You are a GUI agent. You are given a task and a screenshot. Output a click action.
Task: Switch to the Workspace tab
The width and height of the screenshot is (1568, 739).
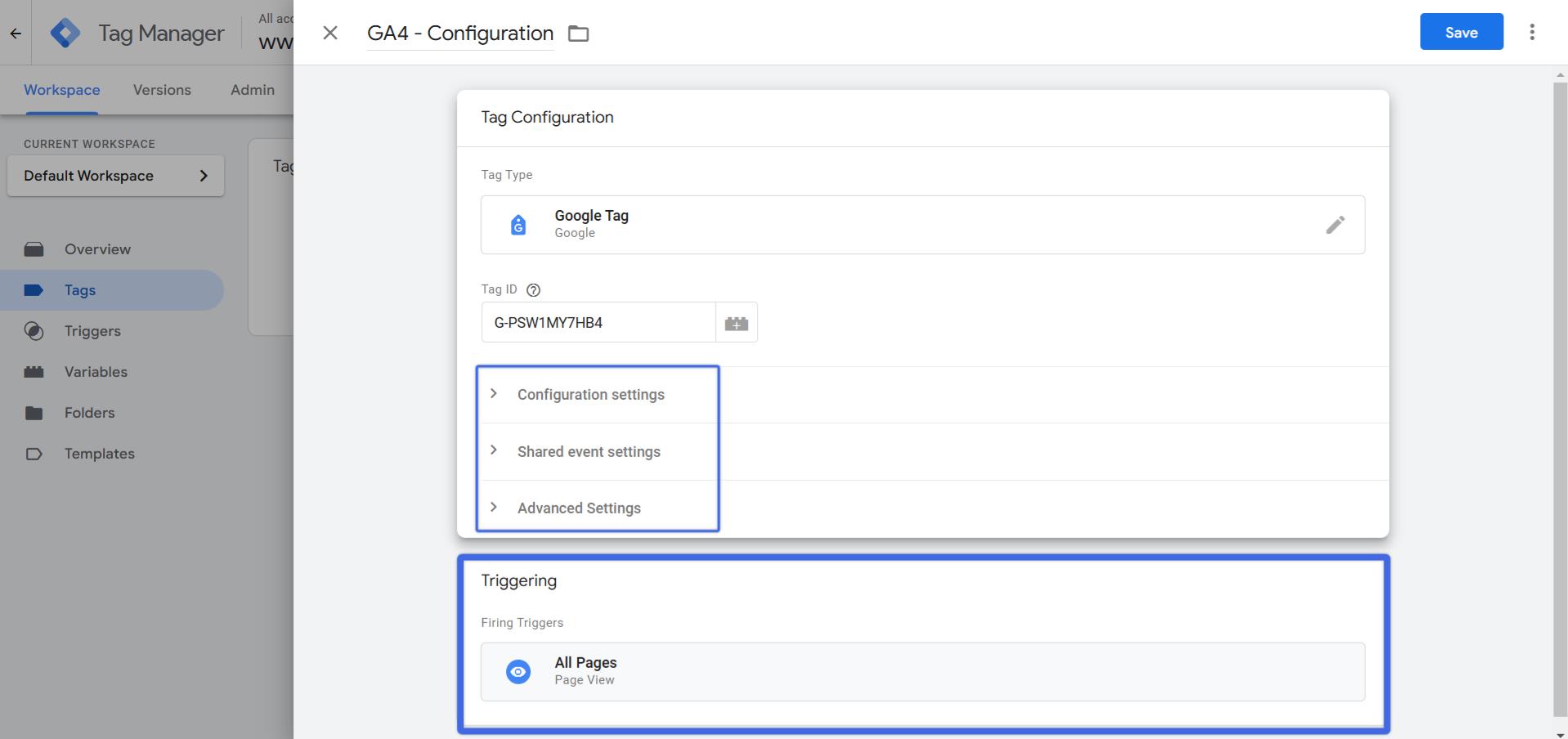pyautogui.click(x=62, y=90)
